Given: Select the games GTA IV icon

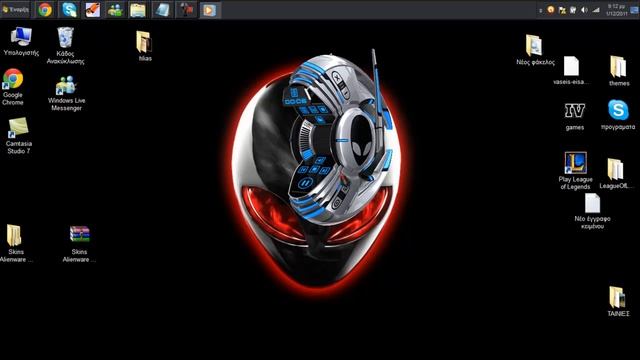Looking at the screenshot, I should coord(575,116).
